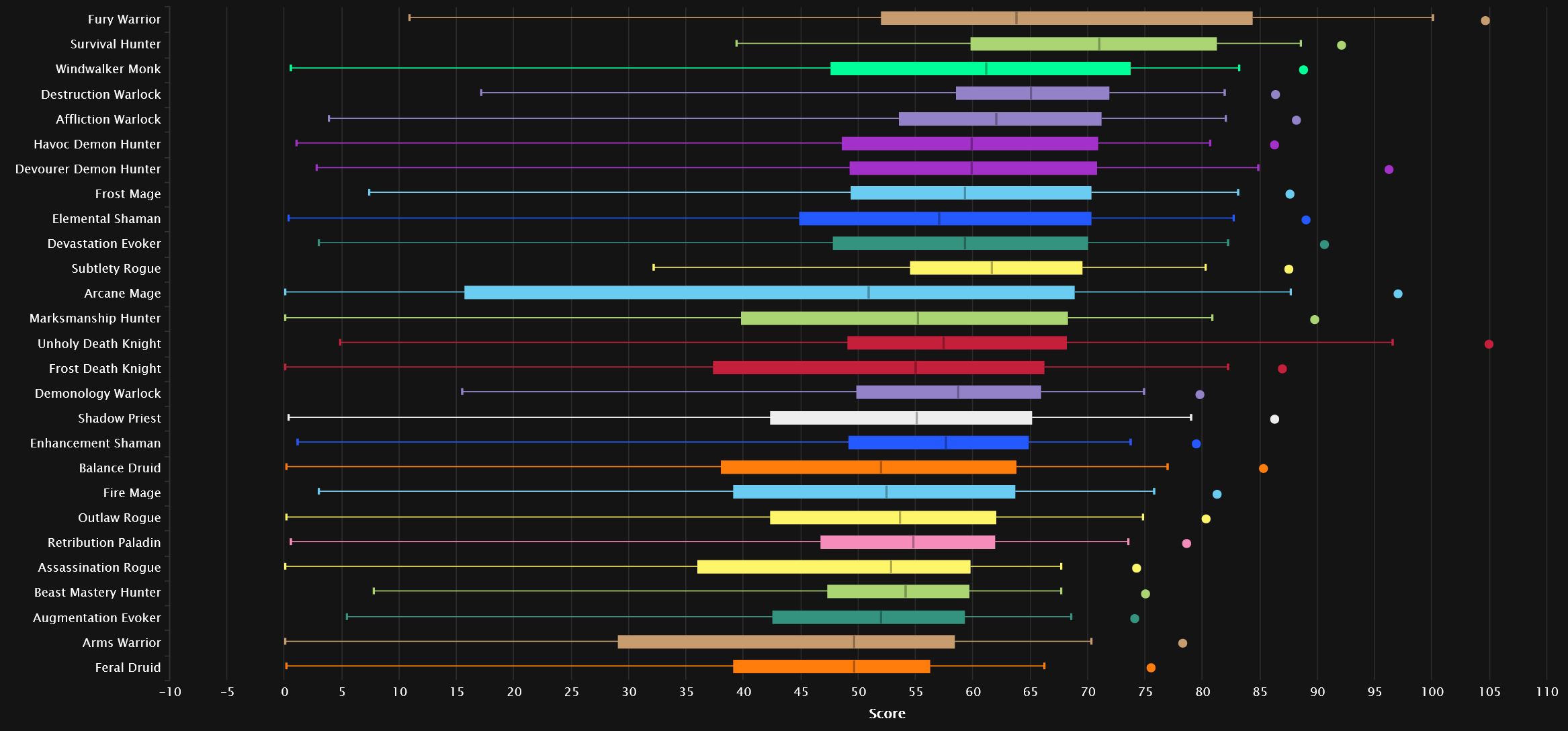The width and height of the screenshot is (1568, 731).
Task: Select the Unholy Death Knight label
Action: click(x=99, y=344)
